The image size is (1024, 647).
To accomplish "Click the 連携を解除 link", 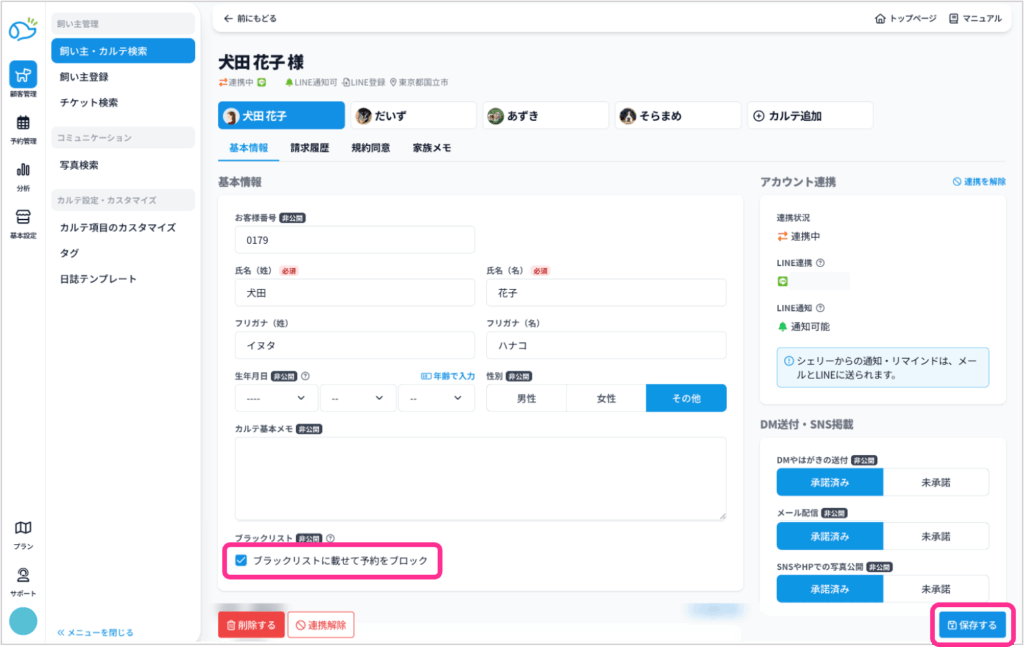I will (x=978, y=182).
